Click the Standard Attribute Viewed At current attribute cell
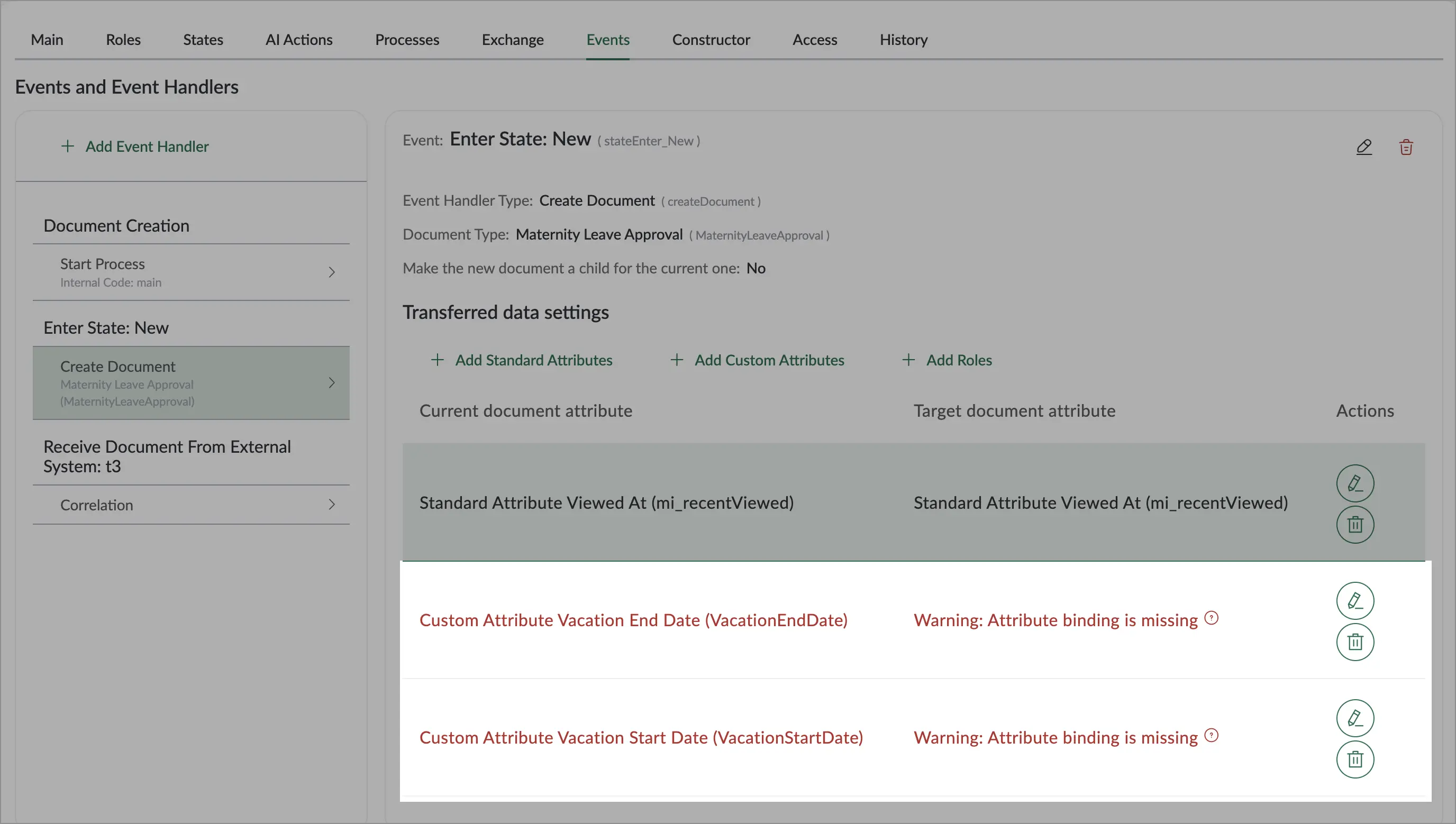Image resolution: width=1456 pixels, height=824 pixels. 606,502
